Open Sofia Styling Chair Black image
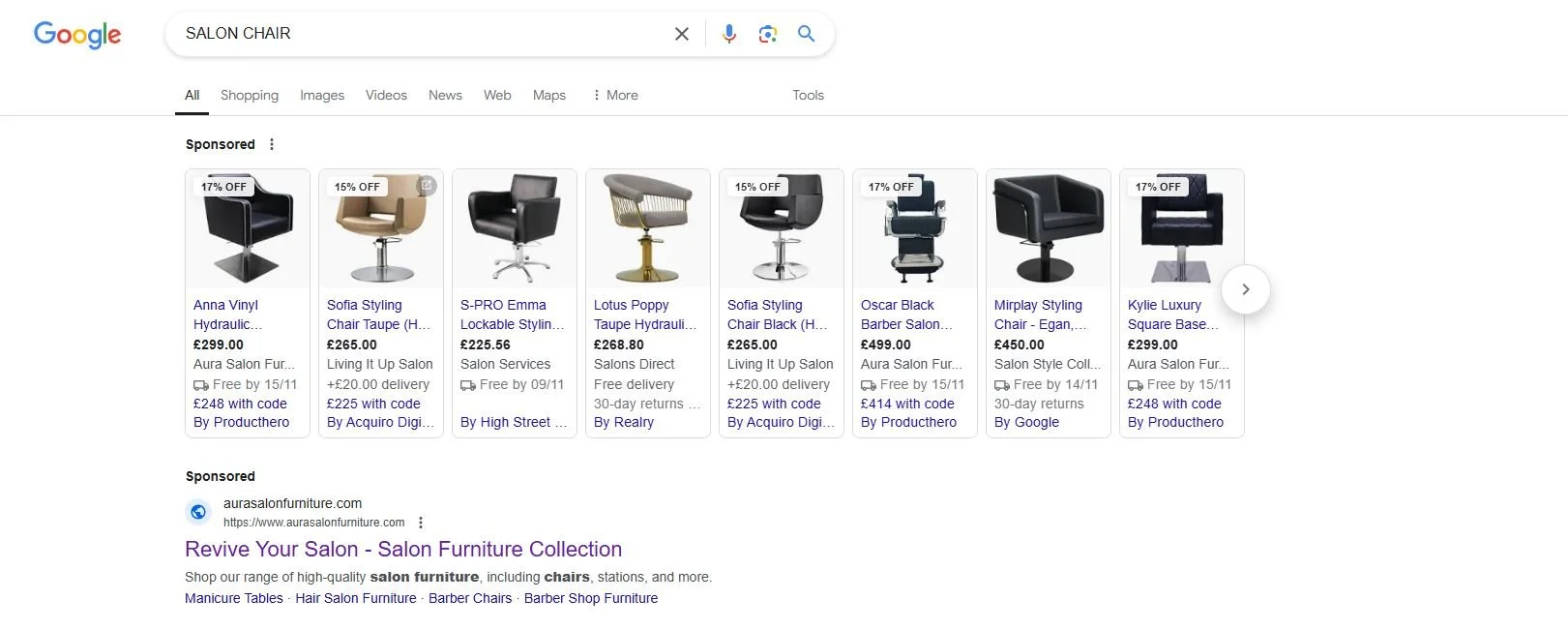Image resolution: width=1568 pixels, height=630 pixels. pyautogui.click(x=782, y=228)
